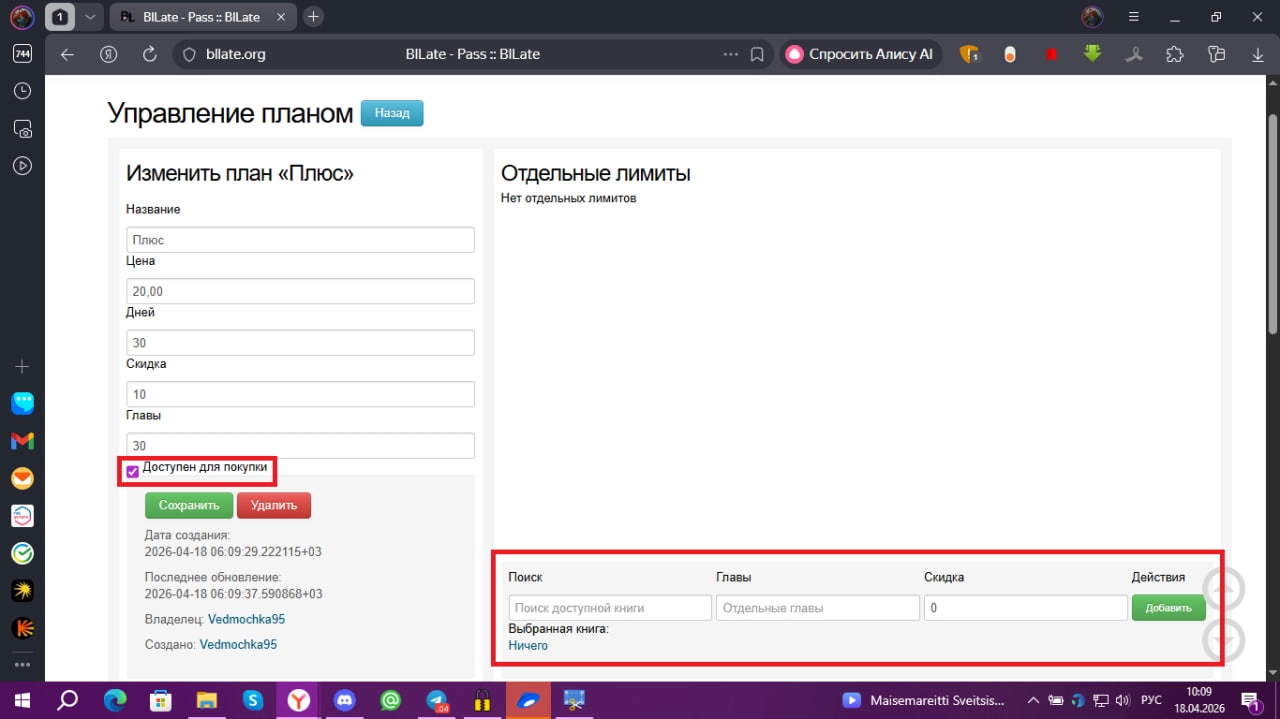Show hidden system tray icons chevron
Viewport: 1280px width, 719px height.
point(1035,700)
